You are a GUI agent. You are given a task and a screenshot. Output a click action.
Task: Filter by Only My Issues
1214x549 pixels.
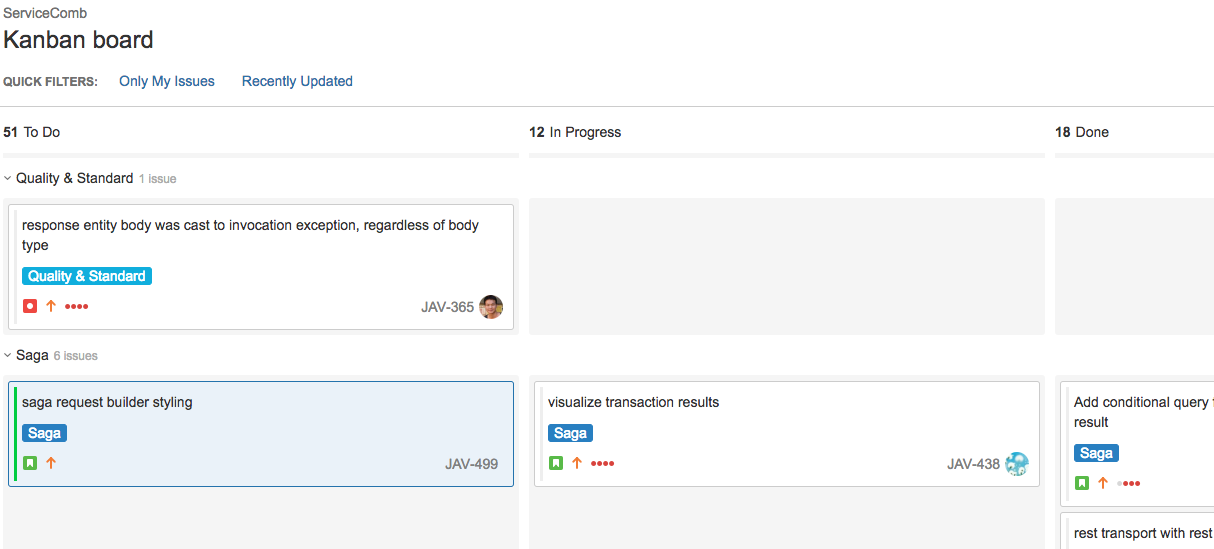[x=167, y=81]
